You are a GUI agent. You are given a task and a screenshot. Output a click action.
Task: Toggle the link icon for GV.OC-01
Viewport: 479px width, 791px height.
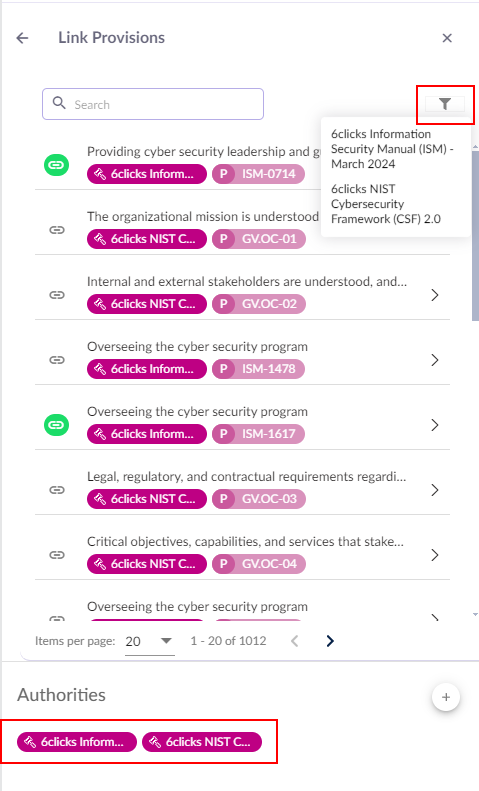click(56, 230)
